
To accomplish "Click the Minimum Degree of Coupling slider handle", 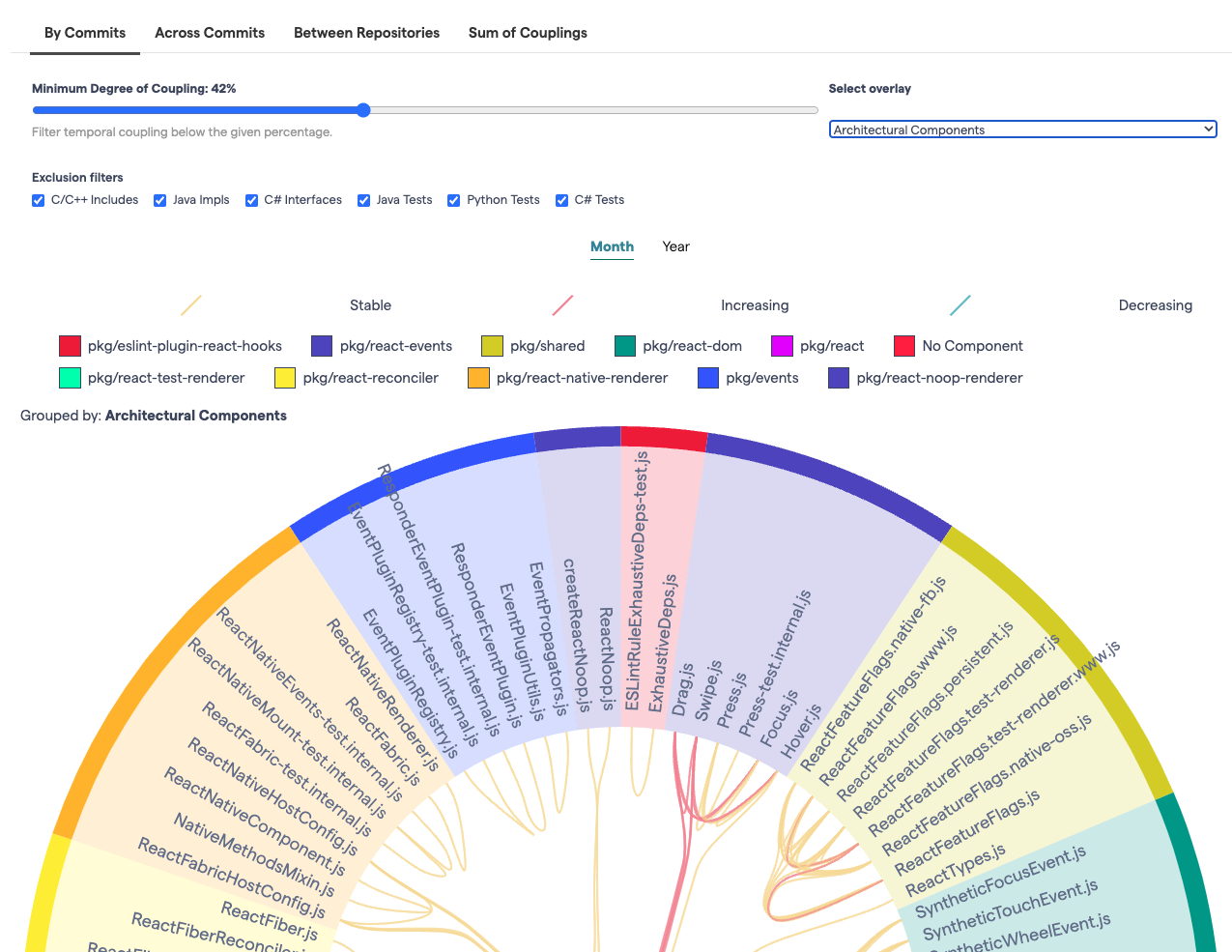I will pos(363,110).
